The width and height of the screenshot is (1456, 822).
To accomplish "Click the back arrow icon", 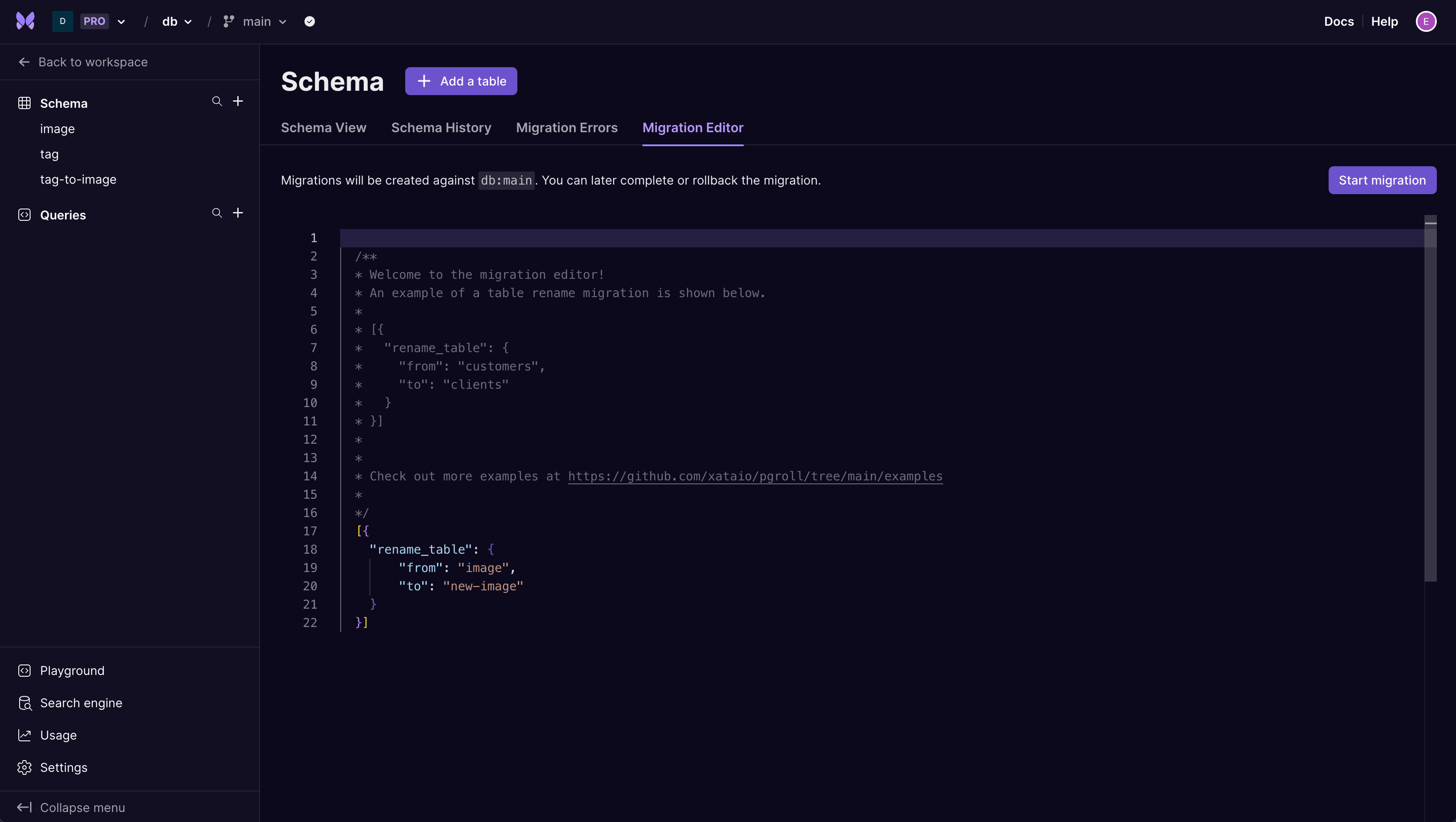I will 24,62.
